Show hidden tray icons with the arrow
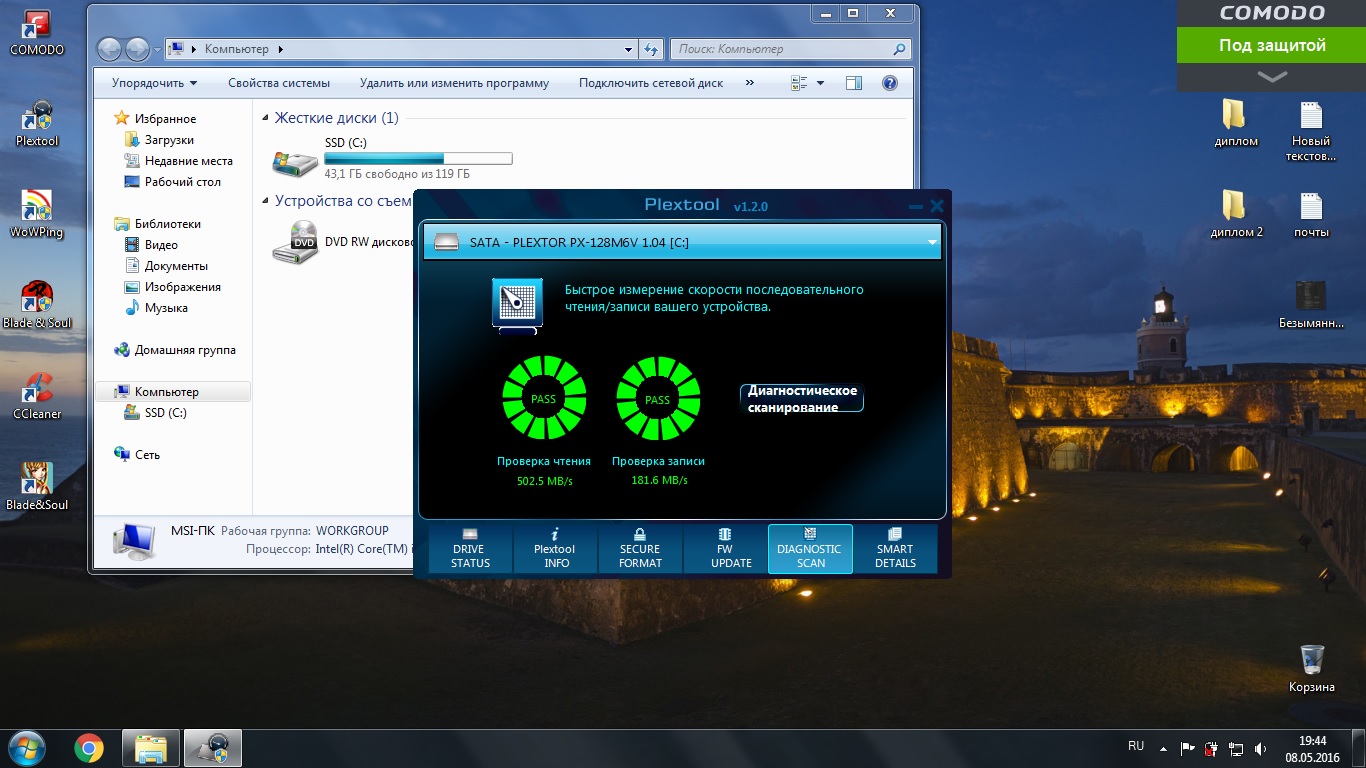Screen dimensions: 1366x768 tap(1163, 748)
